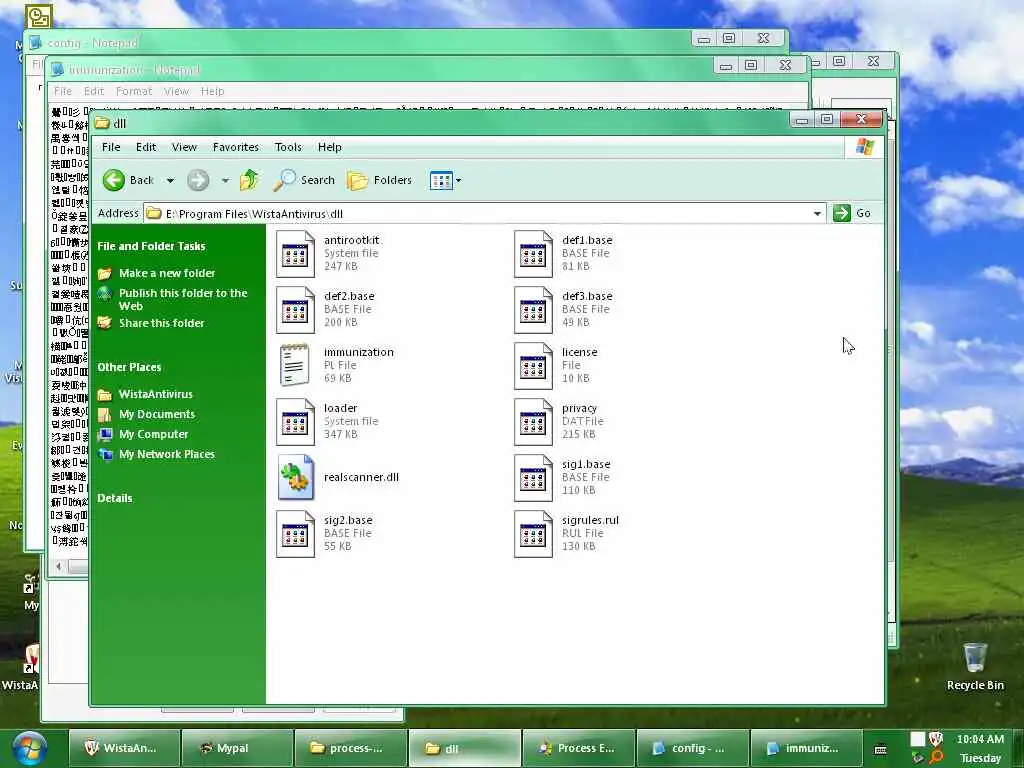Click the keyboard icon in the taskbar
The height and width of the screenshot is (768, 1024).
pyautogui.click(x=880, y=749)
